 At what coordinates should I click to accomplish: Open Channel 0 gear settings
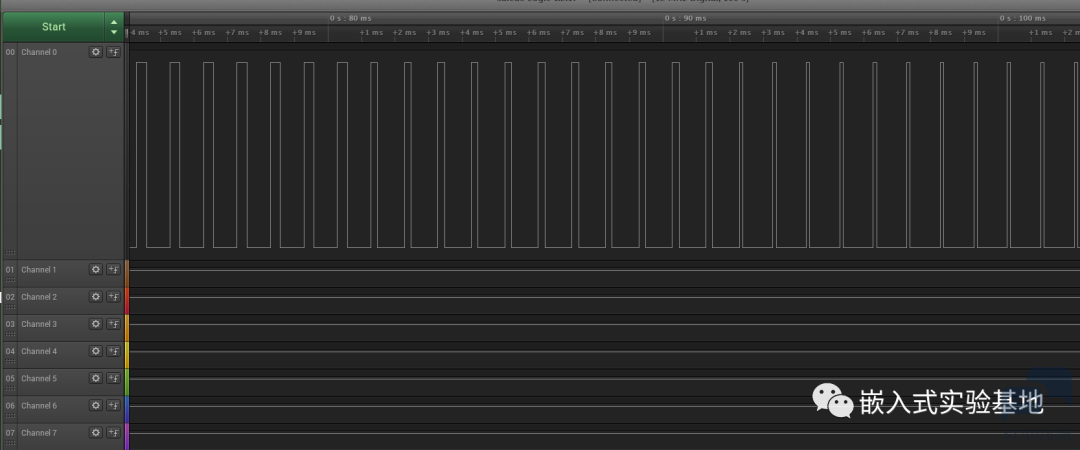(x=96, y=52)
